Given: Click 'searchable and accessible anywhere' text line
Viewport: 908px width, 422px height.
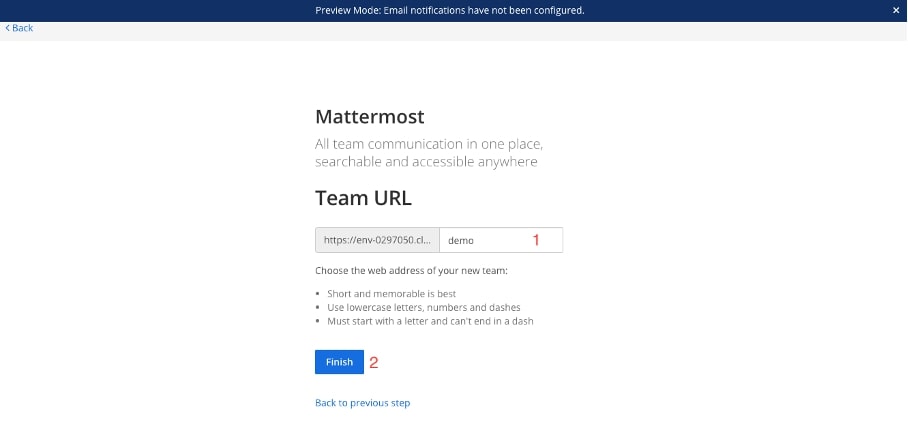Looking at the screenshot, I should [x=426, y=162].
